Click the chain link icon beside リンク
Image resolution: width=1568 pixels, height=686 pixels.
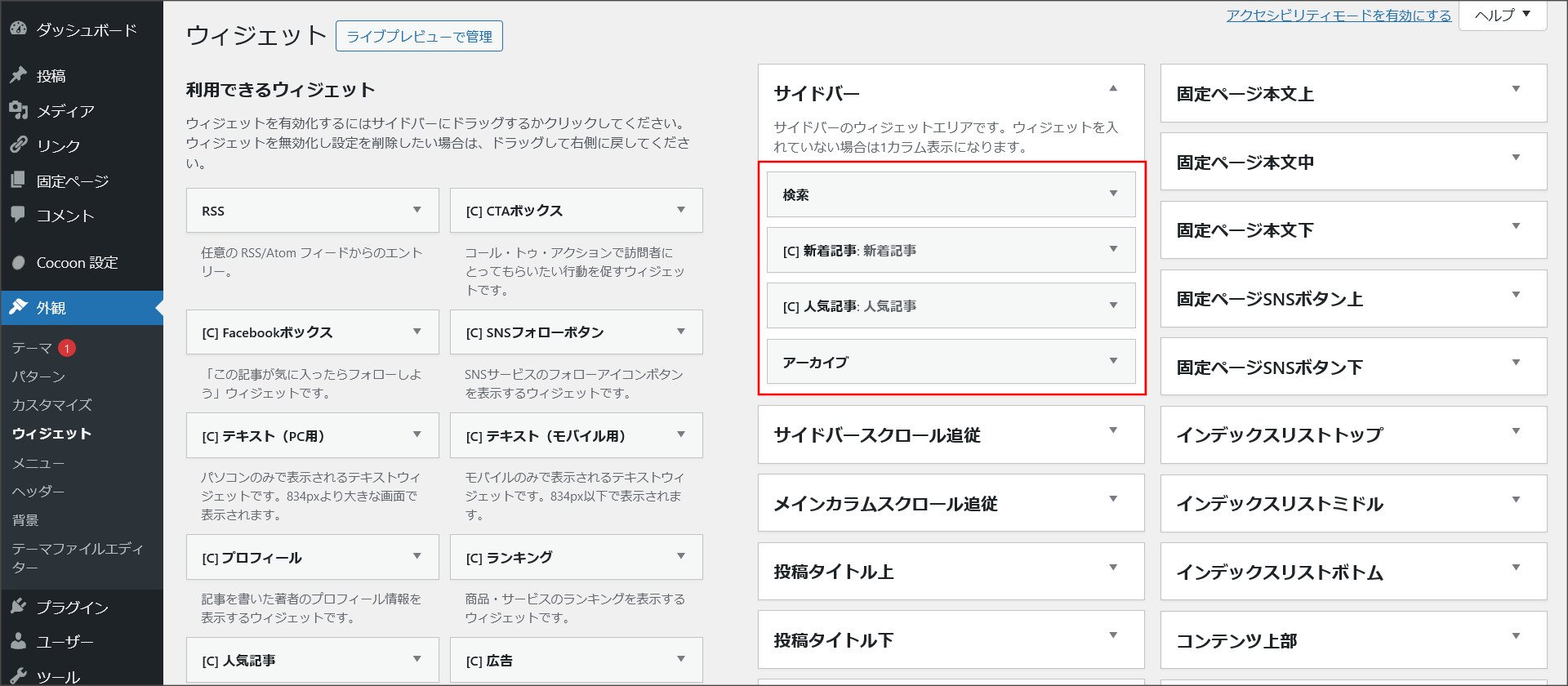[18, 145]
